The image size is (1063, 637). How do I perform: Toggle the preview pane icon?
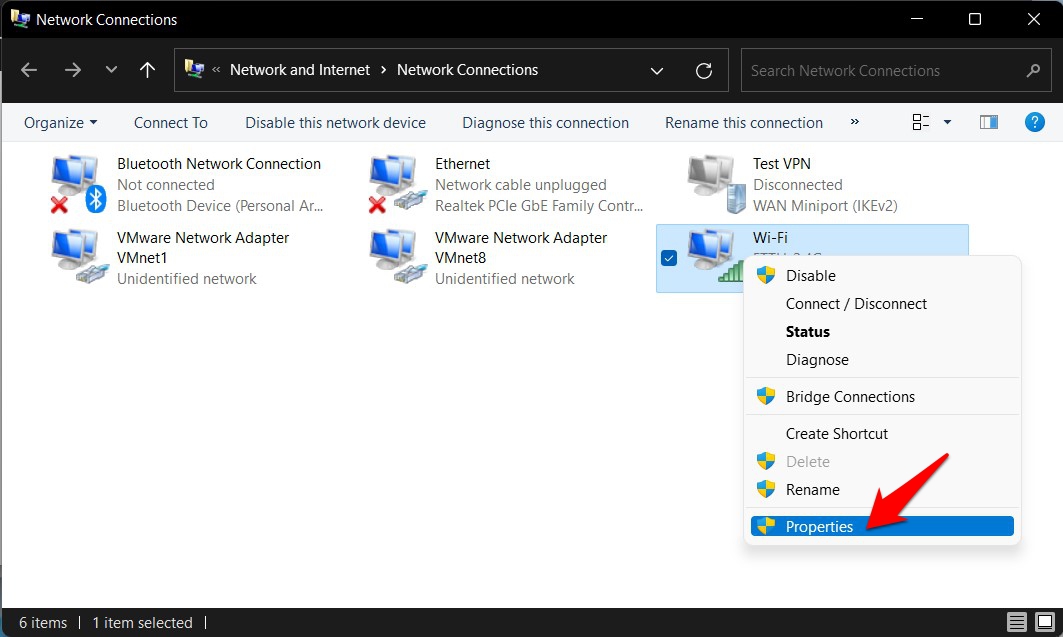(x=989, y=122)
